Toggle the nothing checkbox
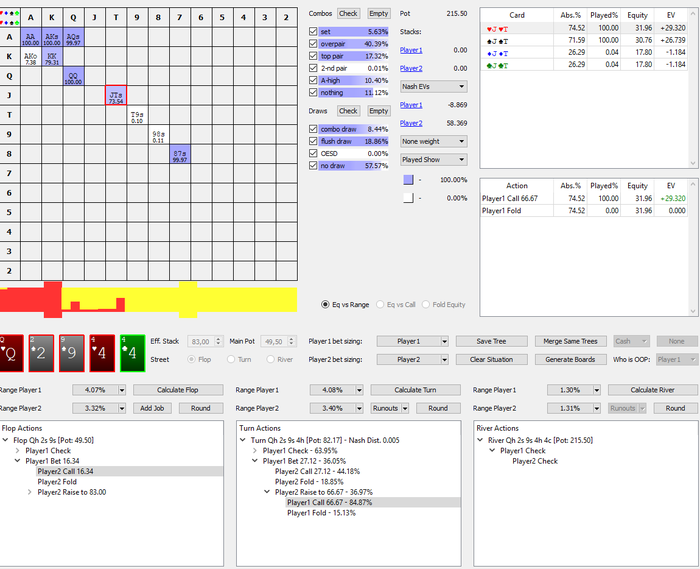Screen dimensions: 700x569 [313, 92]
